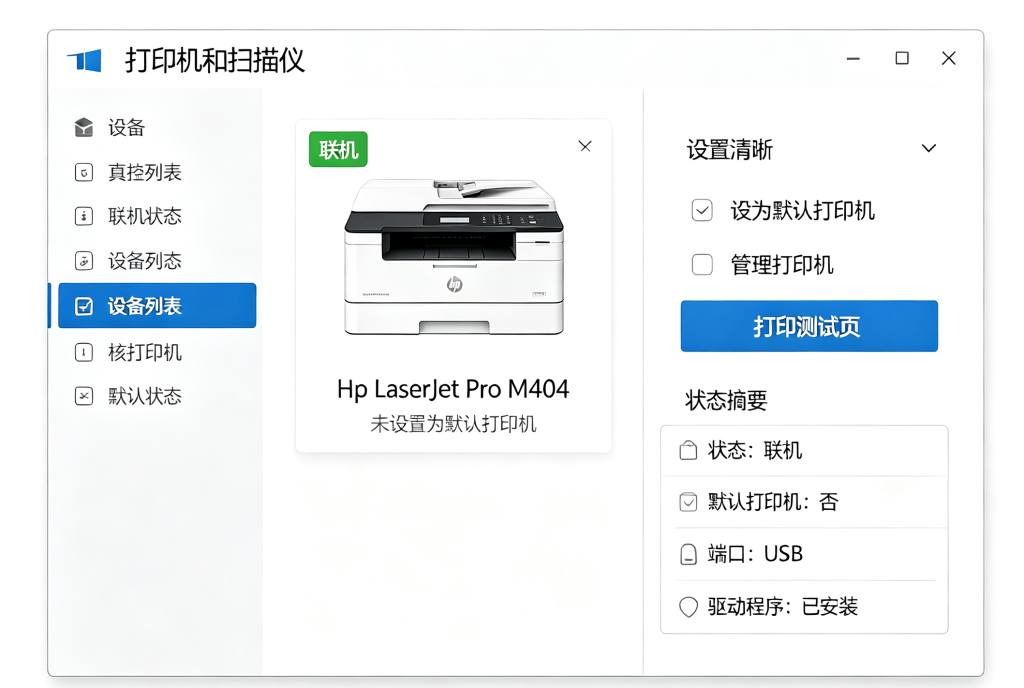Click the port icon next to 端口: USB

tap(688, 554)
